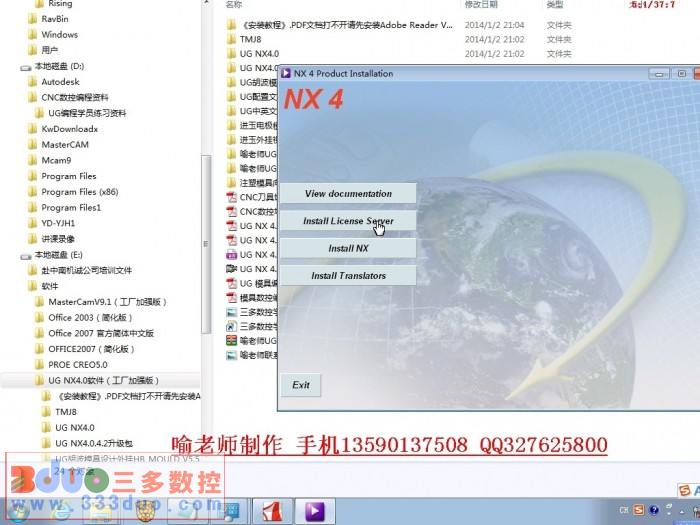The image size is (700, 525).
Task: Click folder icon of 进玉电极 in list
Action: [231, 125]
